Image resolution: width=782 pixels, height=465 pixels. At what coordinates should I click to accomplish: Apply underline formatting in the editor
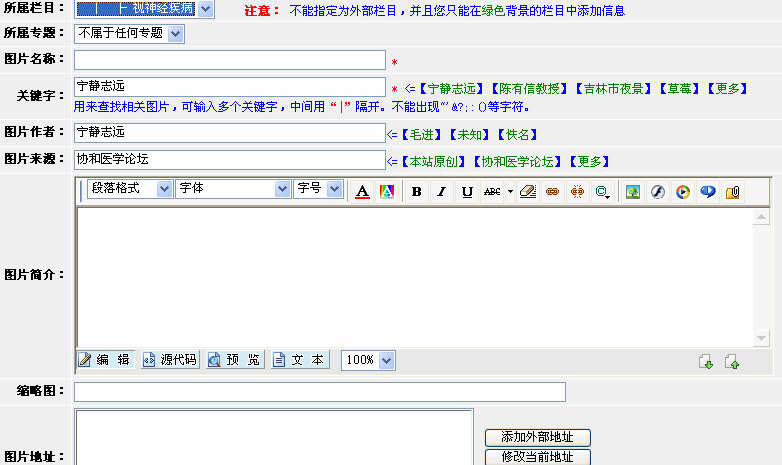(x=466, y=191)
